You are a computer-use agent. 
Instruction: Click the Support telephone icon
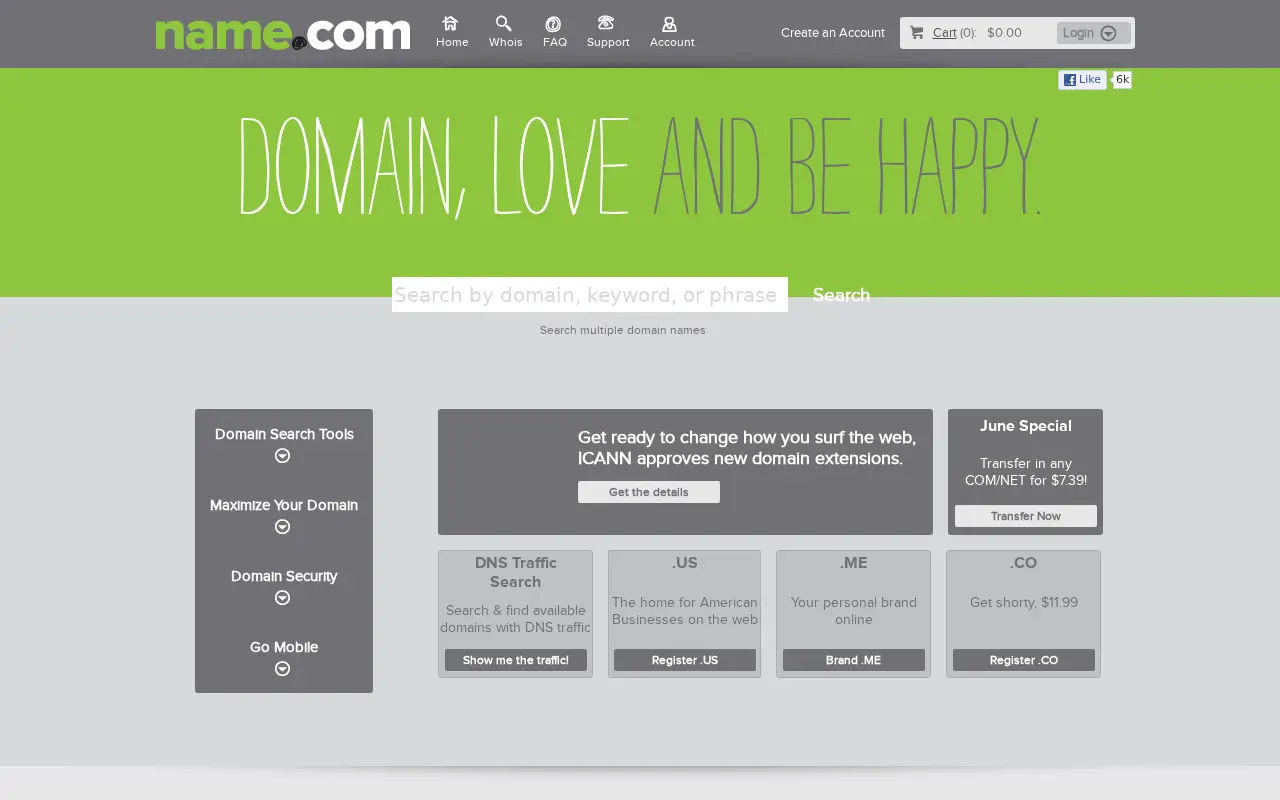click(606, 23)
